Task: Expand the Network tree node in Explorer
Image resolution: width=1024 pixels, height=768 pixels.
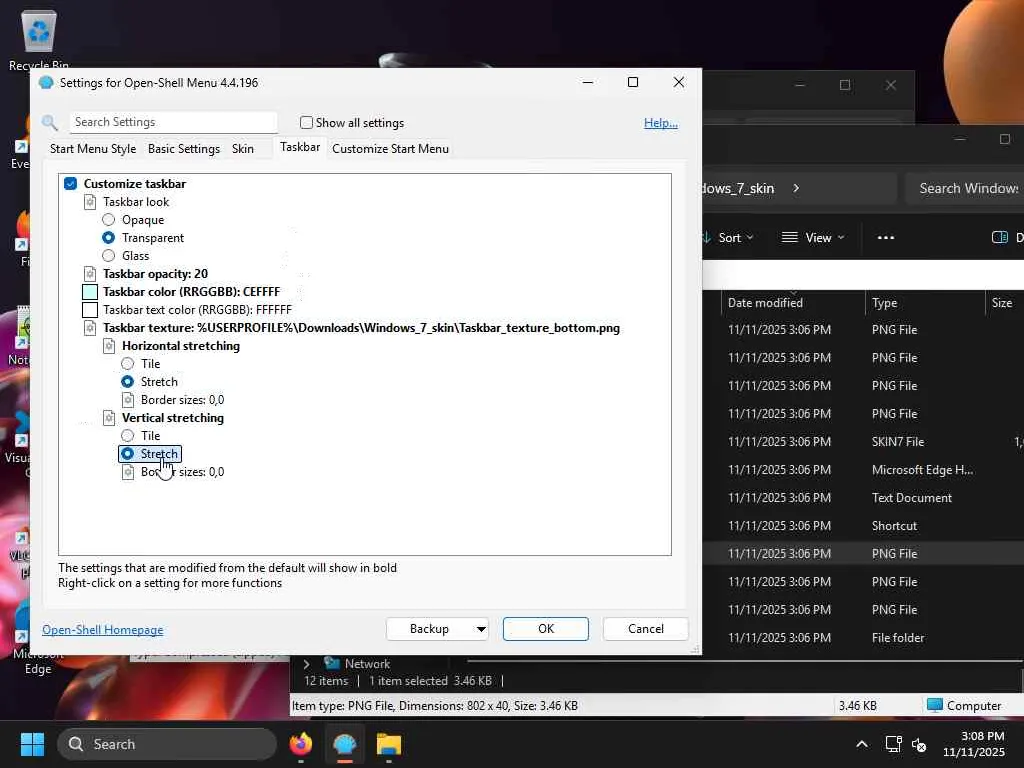Action: [306, 664]
